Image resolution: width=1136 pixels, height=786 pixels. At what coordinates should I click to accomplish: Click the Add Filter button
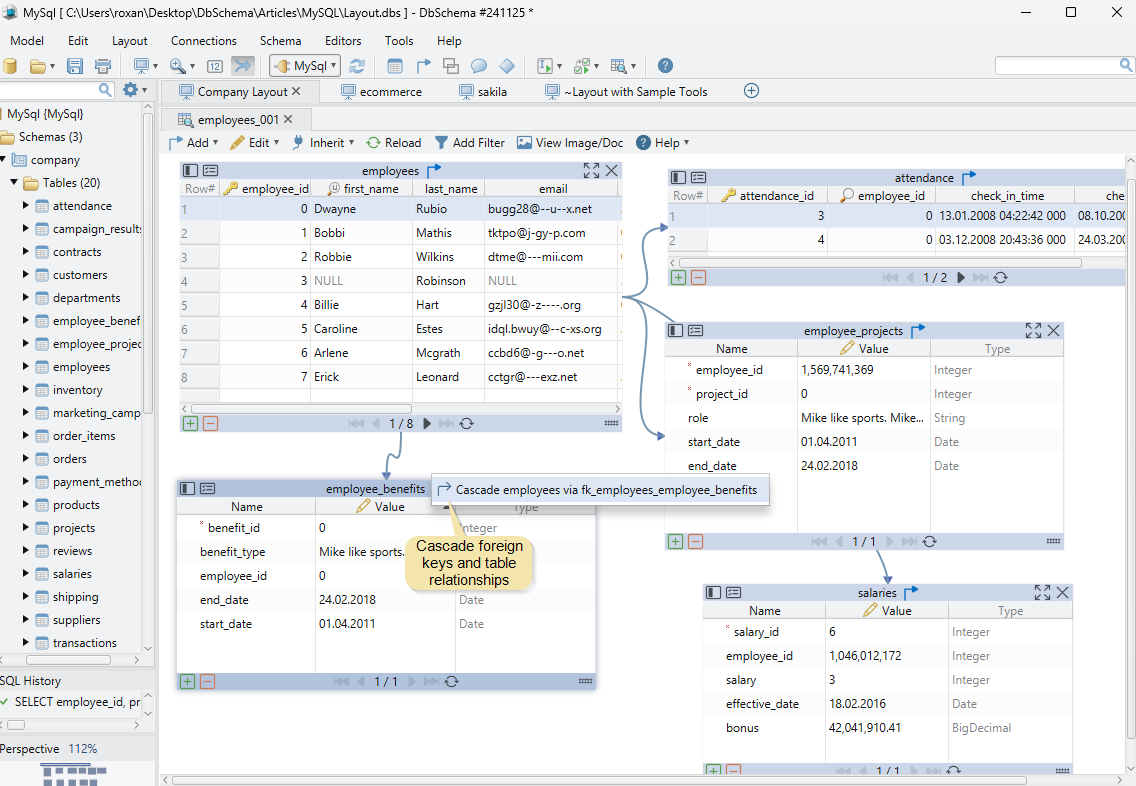coord(469,143)
